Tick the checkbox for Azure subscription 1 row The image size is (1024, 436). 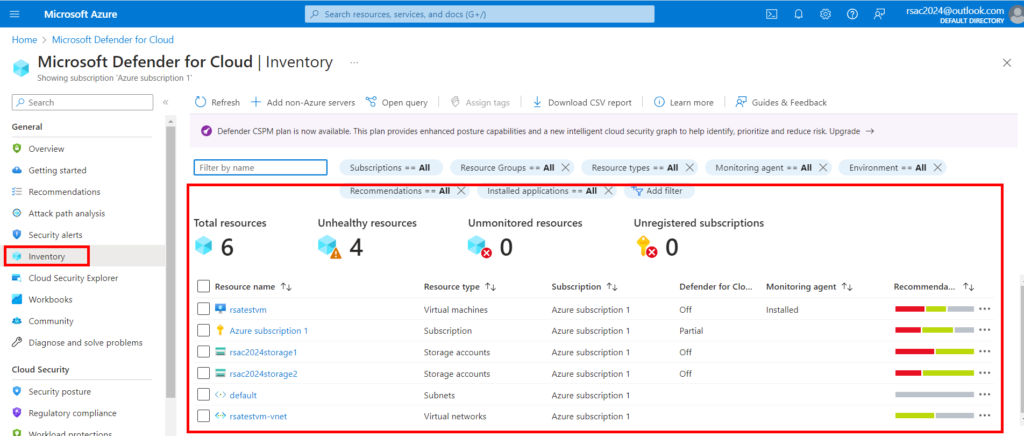tap(203, 331)
